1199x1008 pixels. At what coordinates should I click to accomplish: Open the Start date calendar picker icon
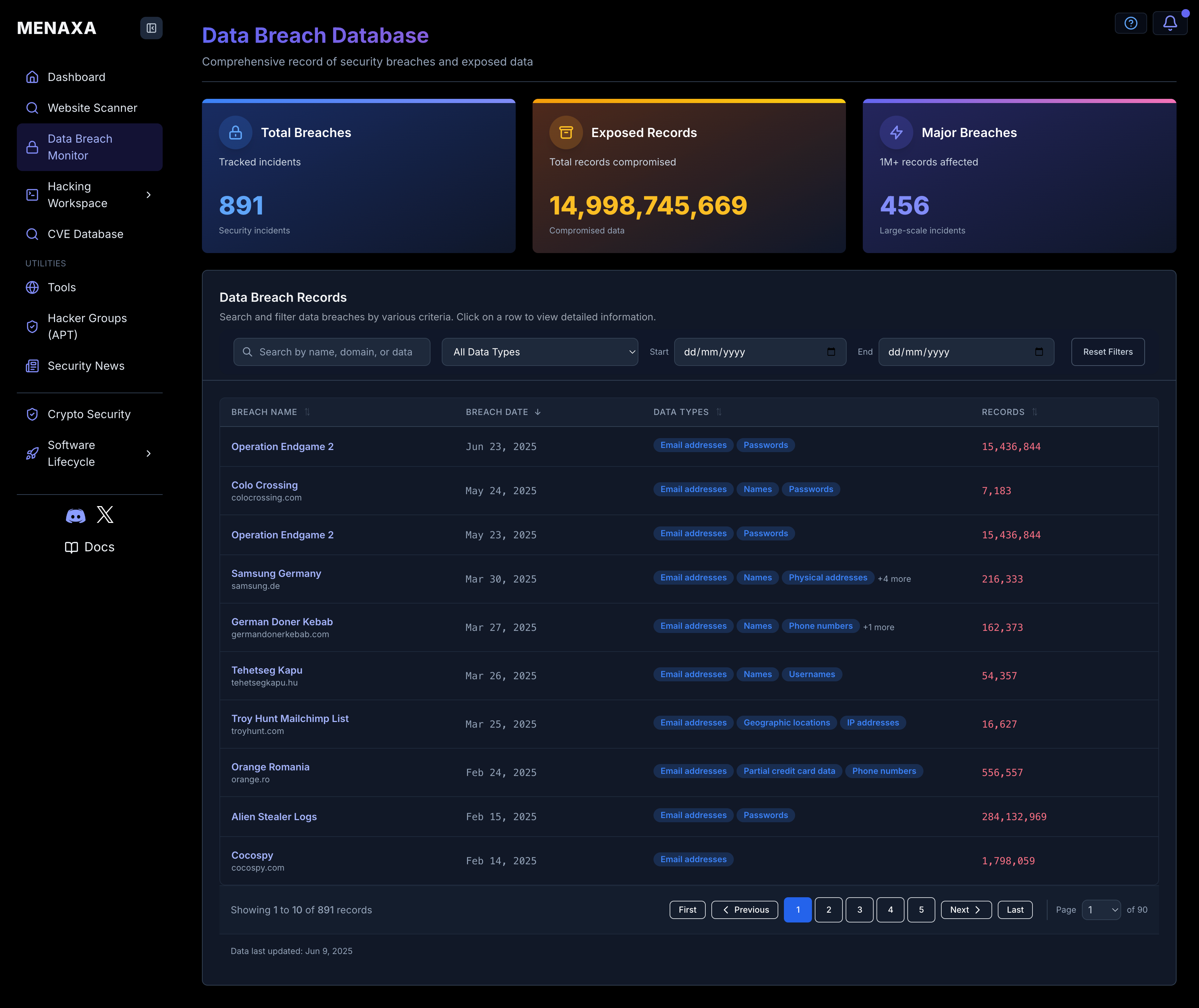tap(831, 352)
